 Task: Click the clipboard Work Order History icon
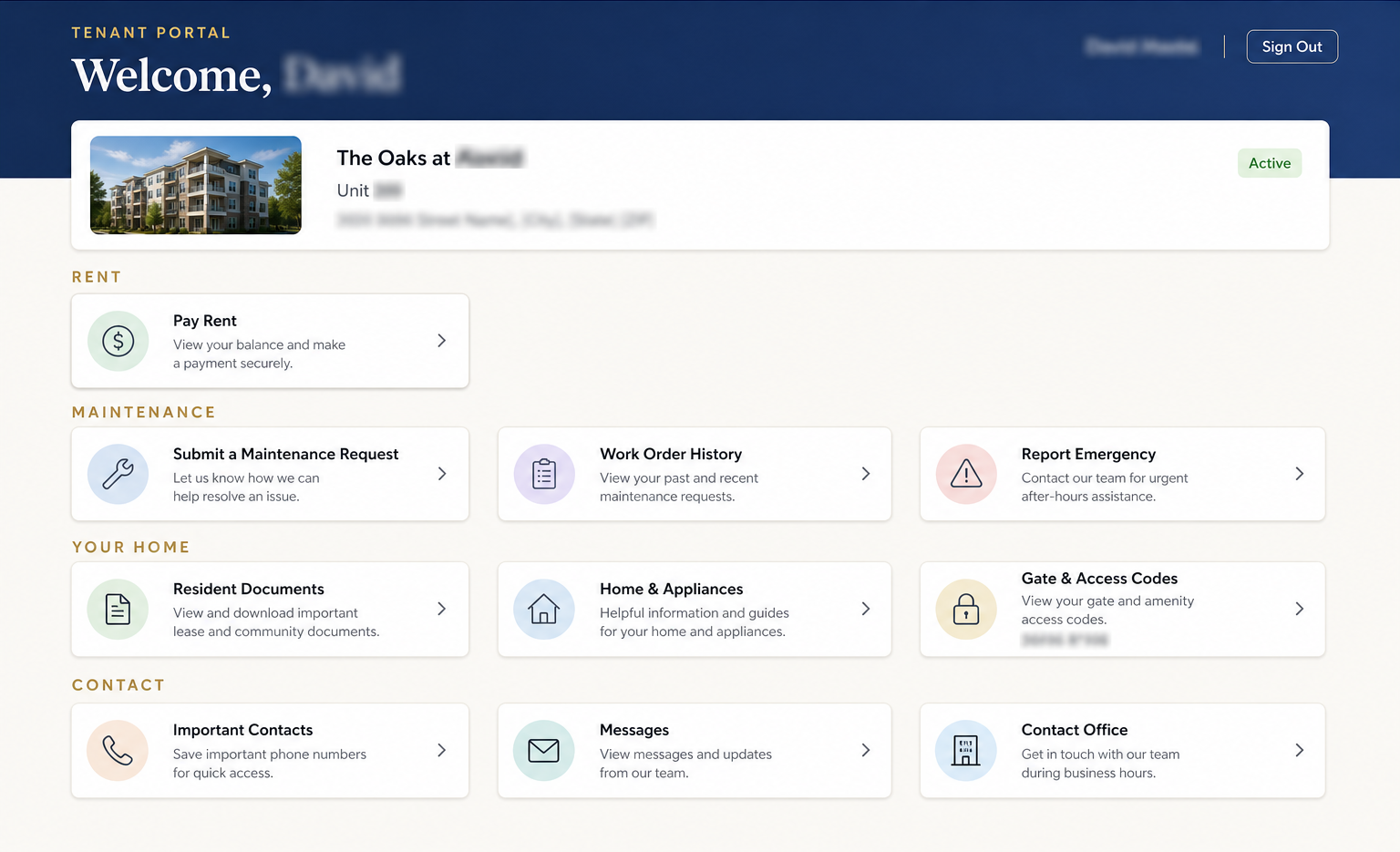tap(544, 474)
